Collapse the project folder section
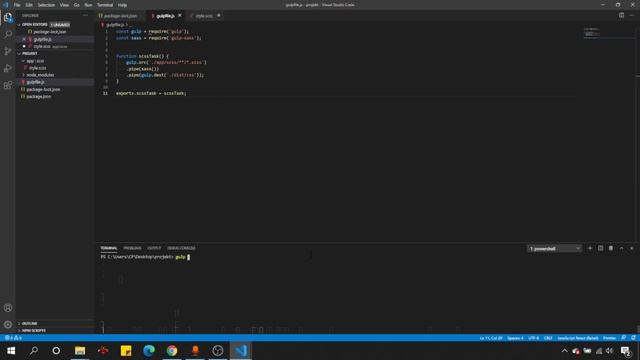 19,53
